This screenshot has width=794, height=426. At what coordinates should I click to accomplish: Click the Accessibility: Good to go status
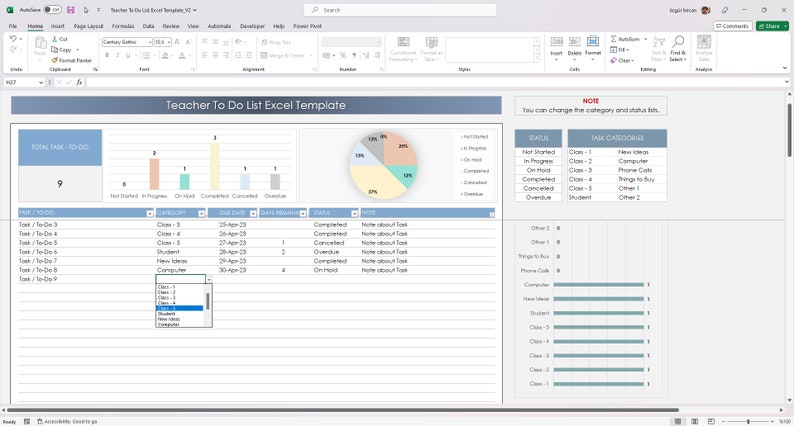coord(67,421)
